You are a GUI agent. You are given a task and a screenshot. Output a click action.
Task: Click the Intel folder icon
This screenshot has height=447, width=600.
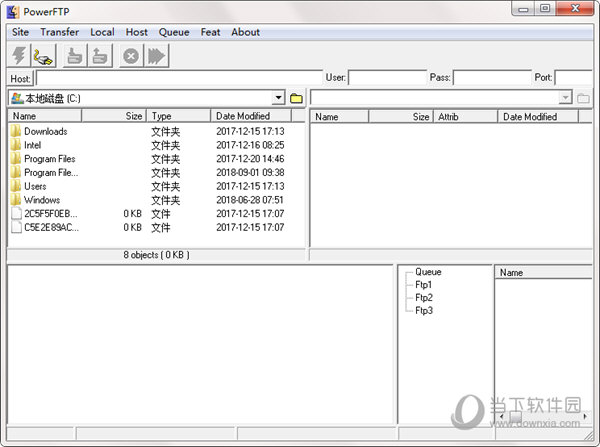click(x=16, y=145)
